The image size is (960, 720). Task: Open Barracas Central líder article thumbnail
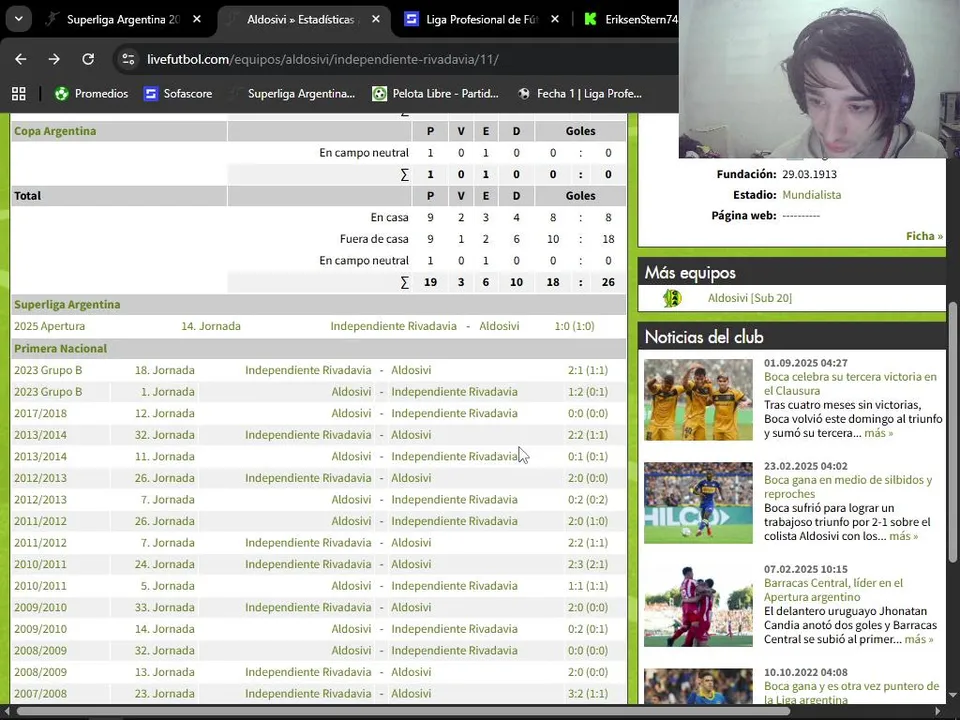pos(698,606)
